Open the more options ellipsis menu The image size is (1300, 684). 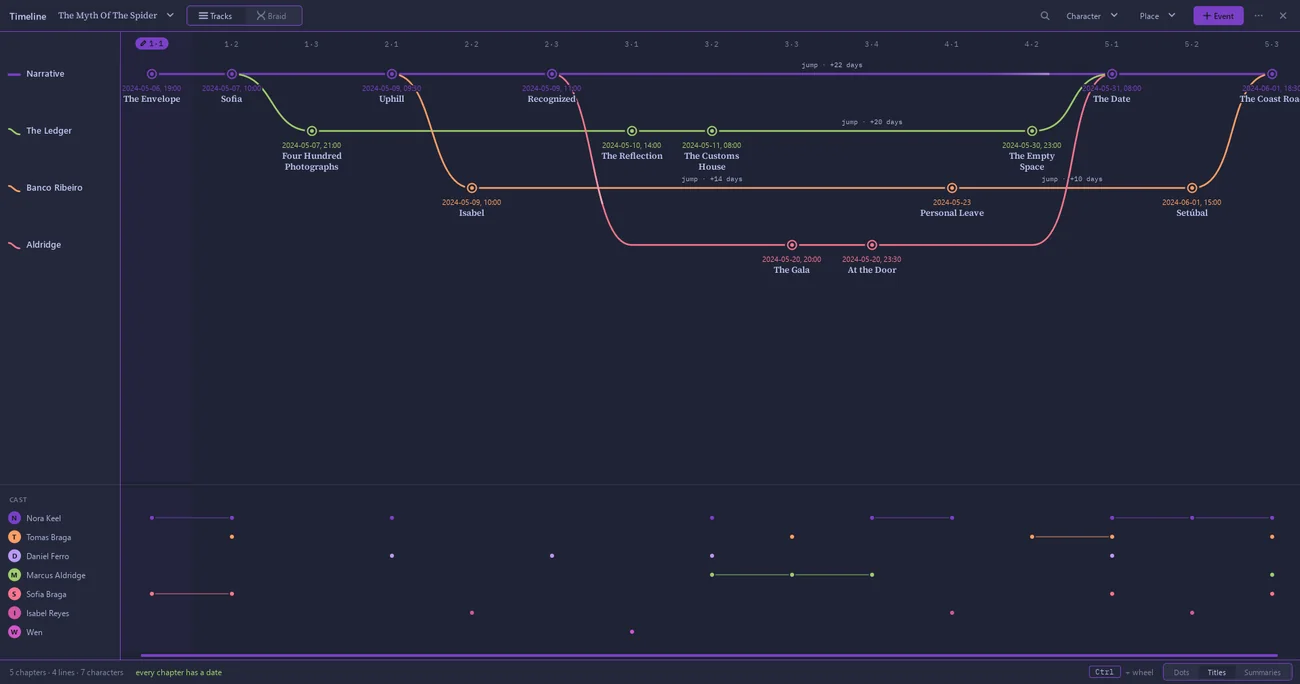point(1259,16)
